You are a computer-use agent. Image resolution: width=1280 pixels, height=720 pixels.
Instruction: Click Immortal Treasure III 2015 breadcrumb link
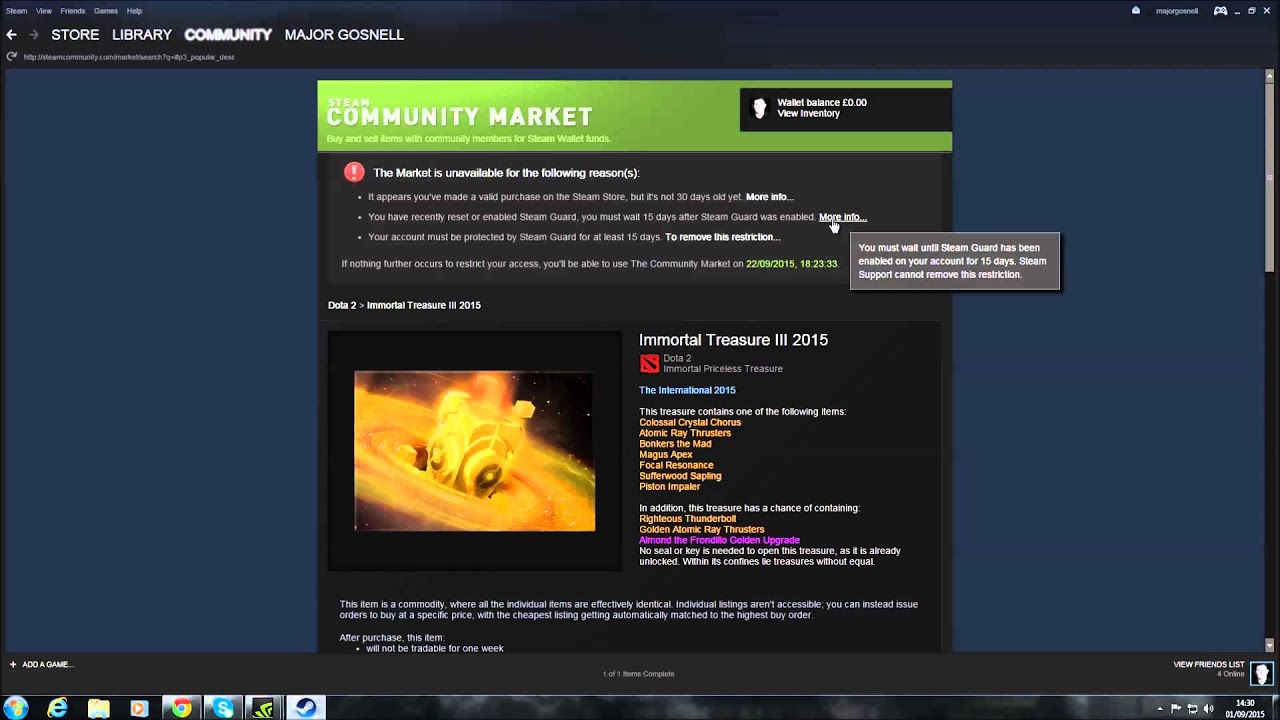click(424, 305)
